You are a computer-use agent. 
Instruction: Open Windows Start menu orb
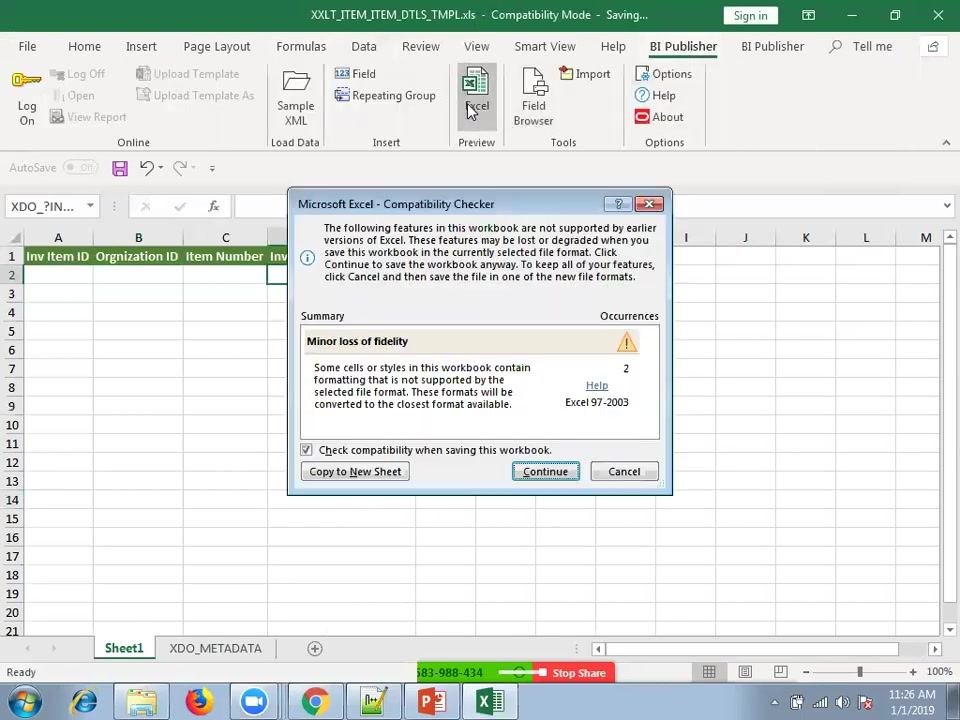click(x=25, y=702)
